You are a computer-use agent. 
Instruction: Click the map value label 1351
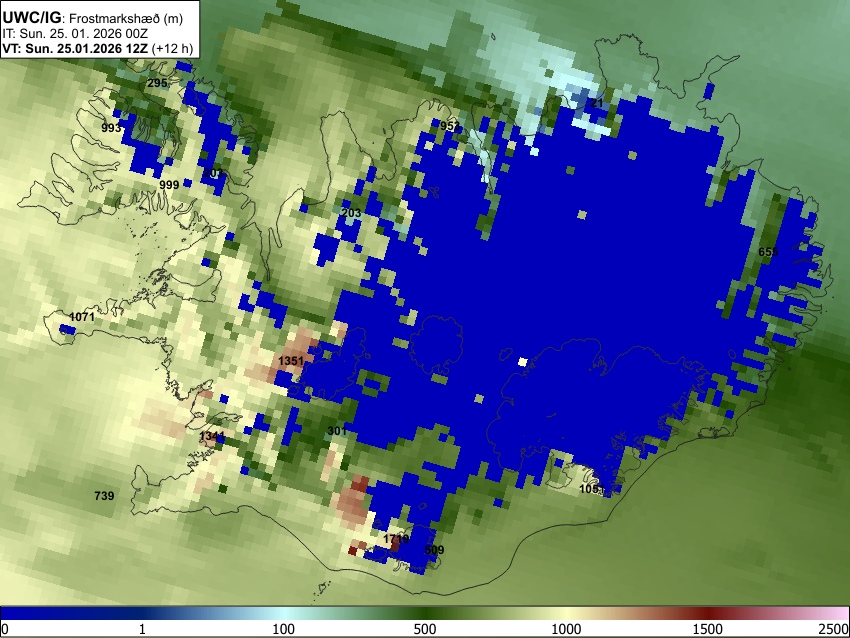coord(291,360)
